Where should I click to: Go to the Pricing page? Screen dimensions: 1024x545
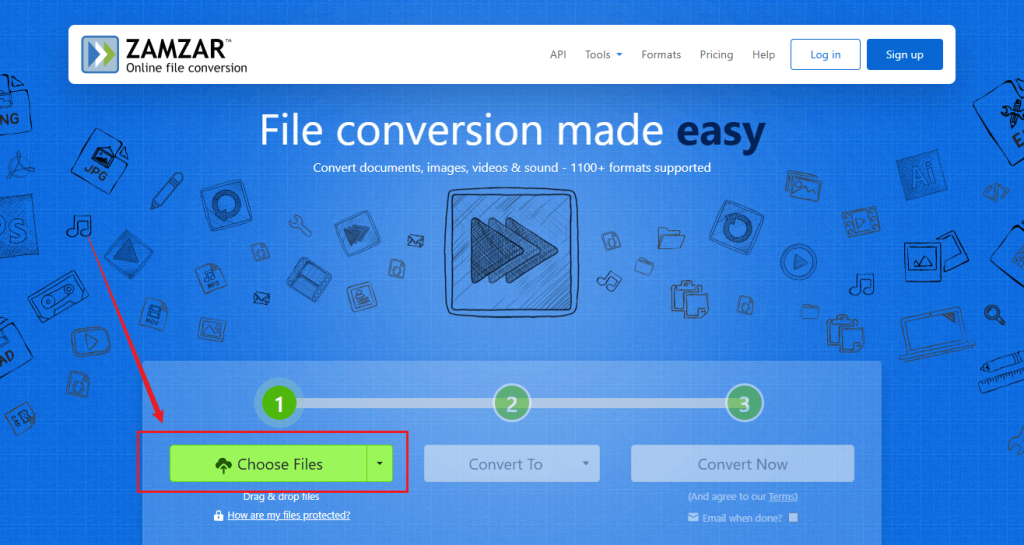[716, 55]
